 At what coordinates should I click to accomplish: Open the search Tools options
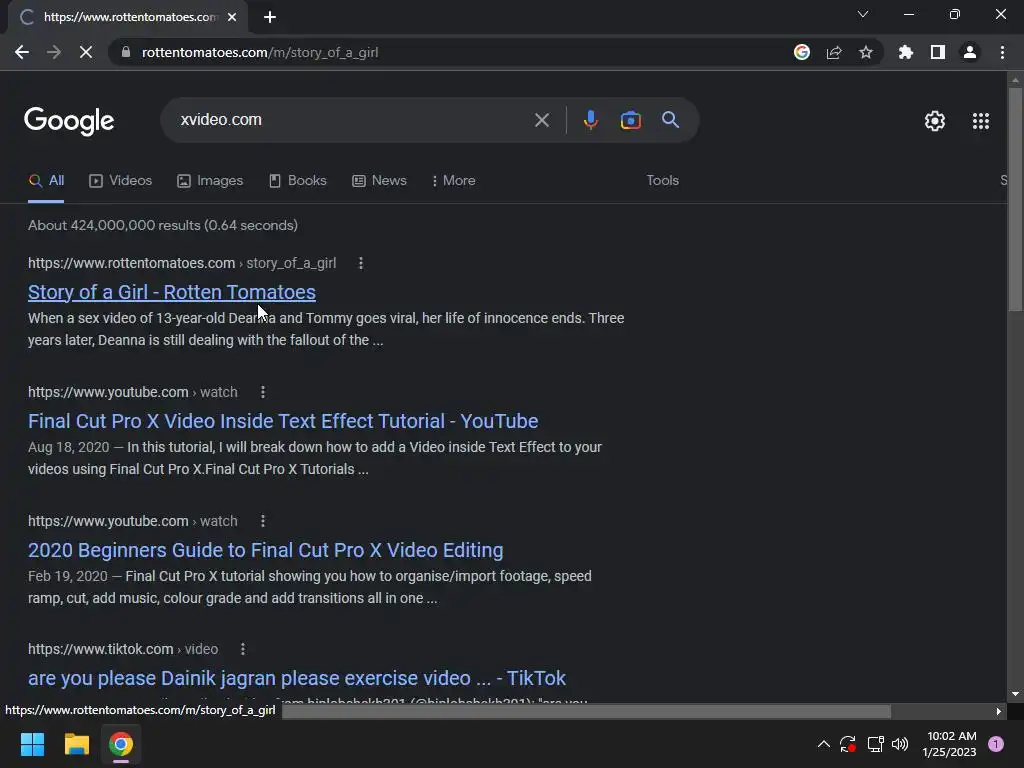point(662,181)
